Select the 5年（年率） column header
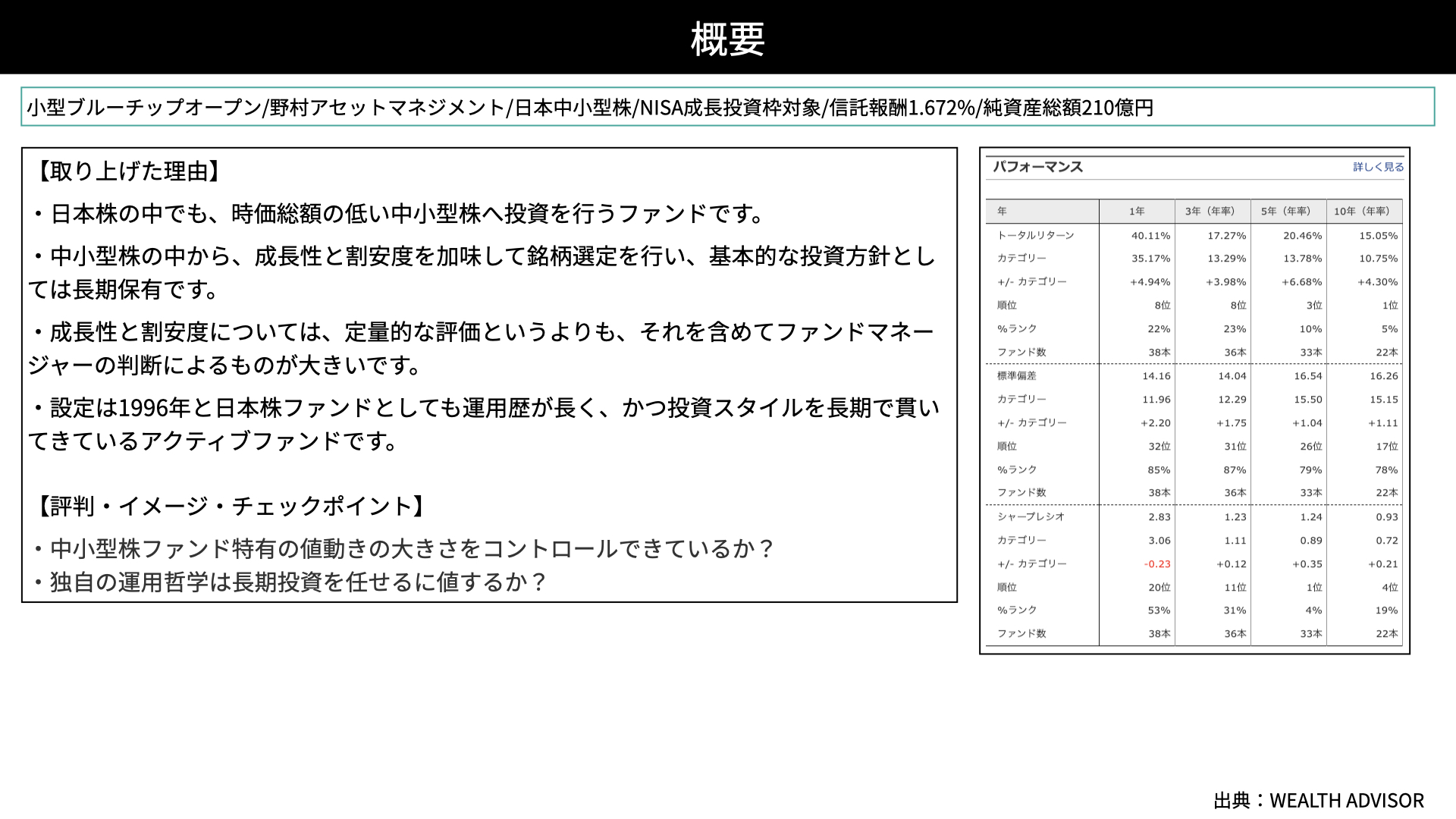 (1288, 211)
